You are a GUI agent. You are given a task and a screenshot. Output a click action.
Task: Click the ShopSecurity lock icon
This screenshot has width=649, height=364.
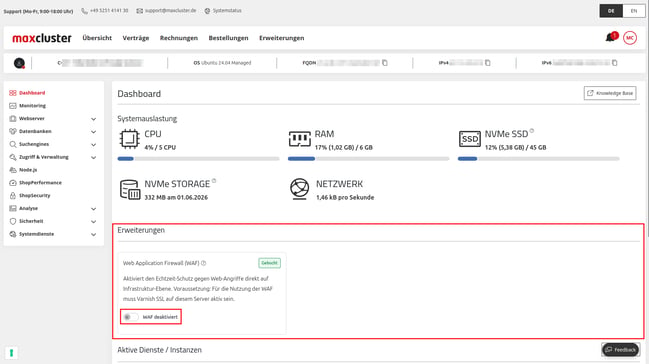tap(13, 195)
